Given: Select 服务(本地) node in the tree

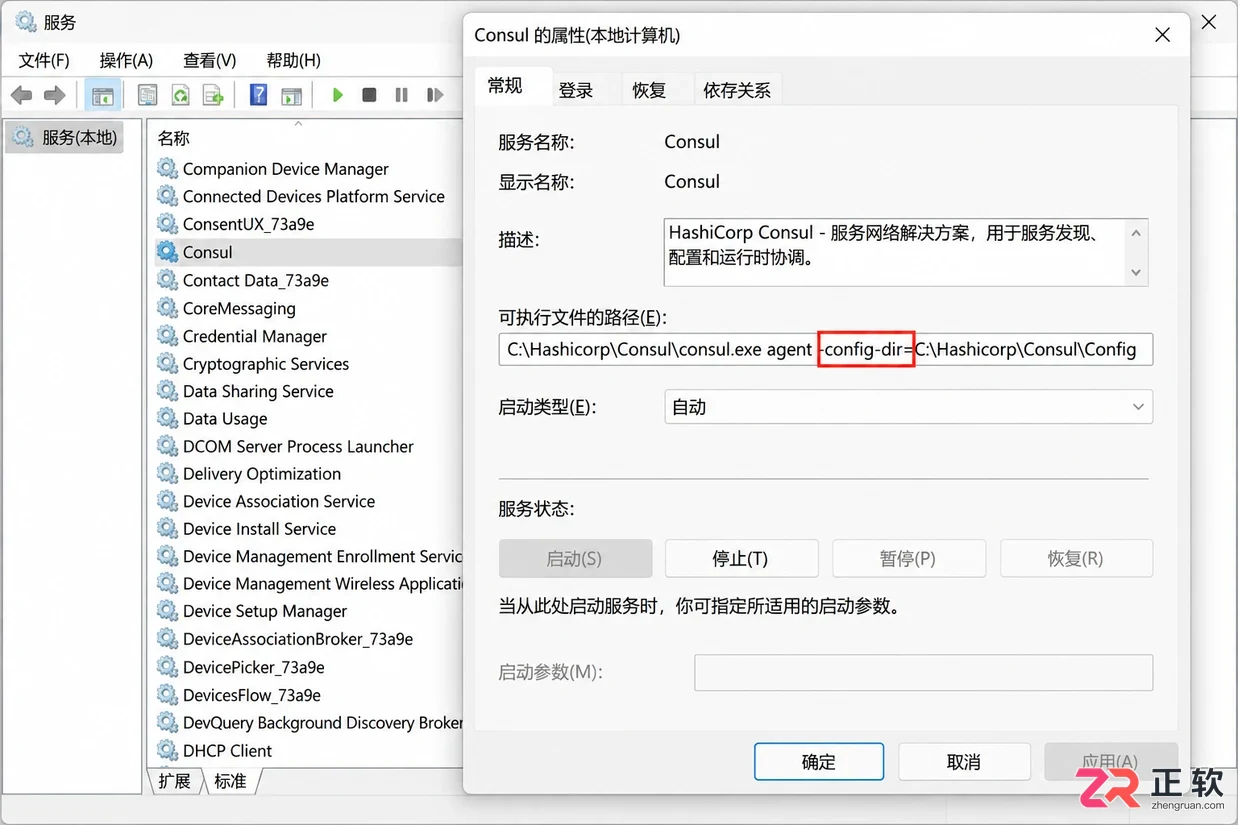Looking at the screenshot, I should (66, 138).
